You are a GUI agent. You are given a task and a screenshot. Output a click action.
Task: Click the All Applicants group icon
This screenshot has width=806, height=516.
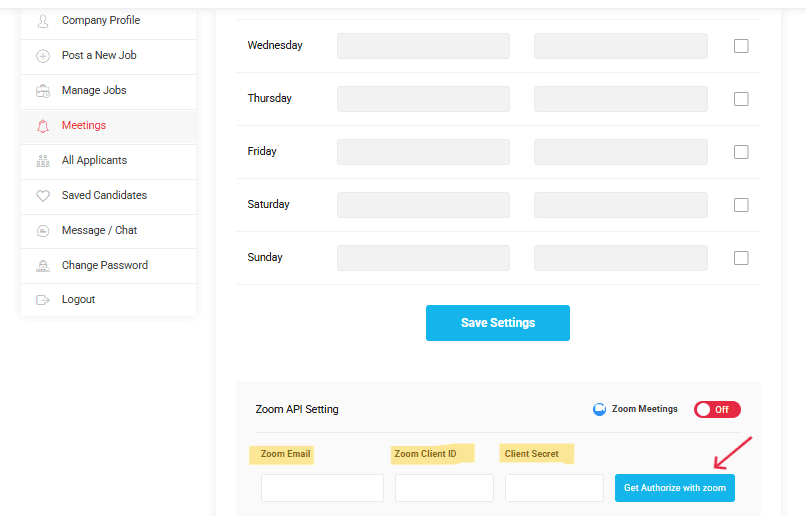43,161
